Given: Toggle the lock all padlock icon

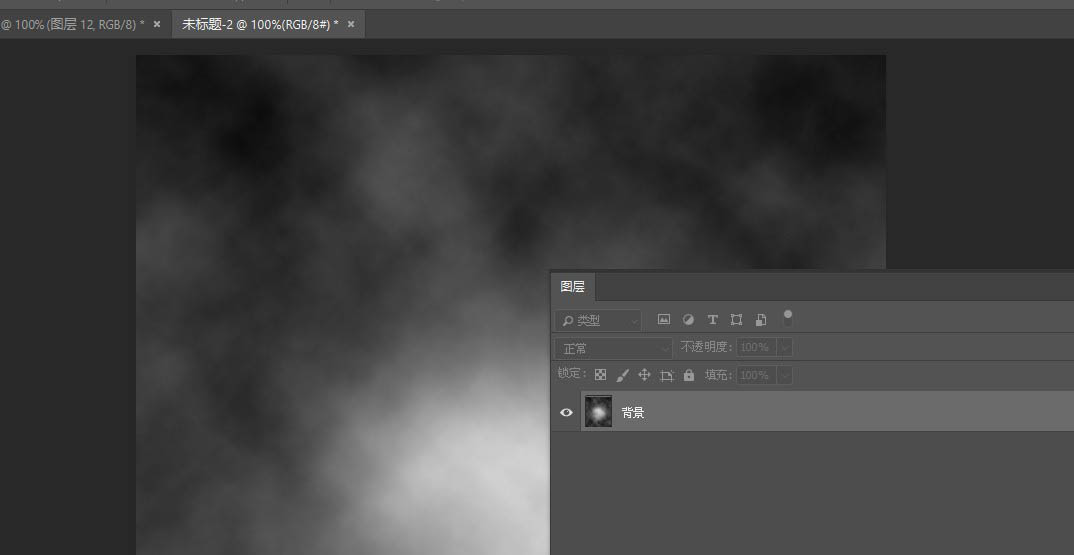Looking at the screenshot, I should pos(689,375).
